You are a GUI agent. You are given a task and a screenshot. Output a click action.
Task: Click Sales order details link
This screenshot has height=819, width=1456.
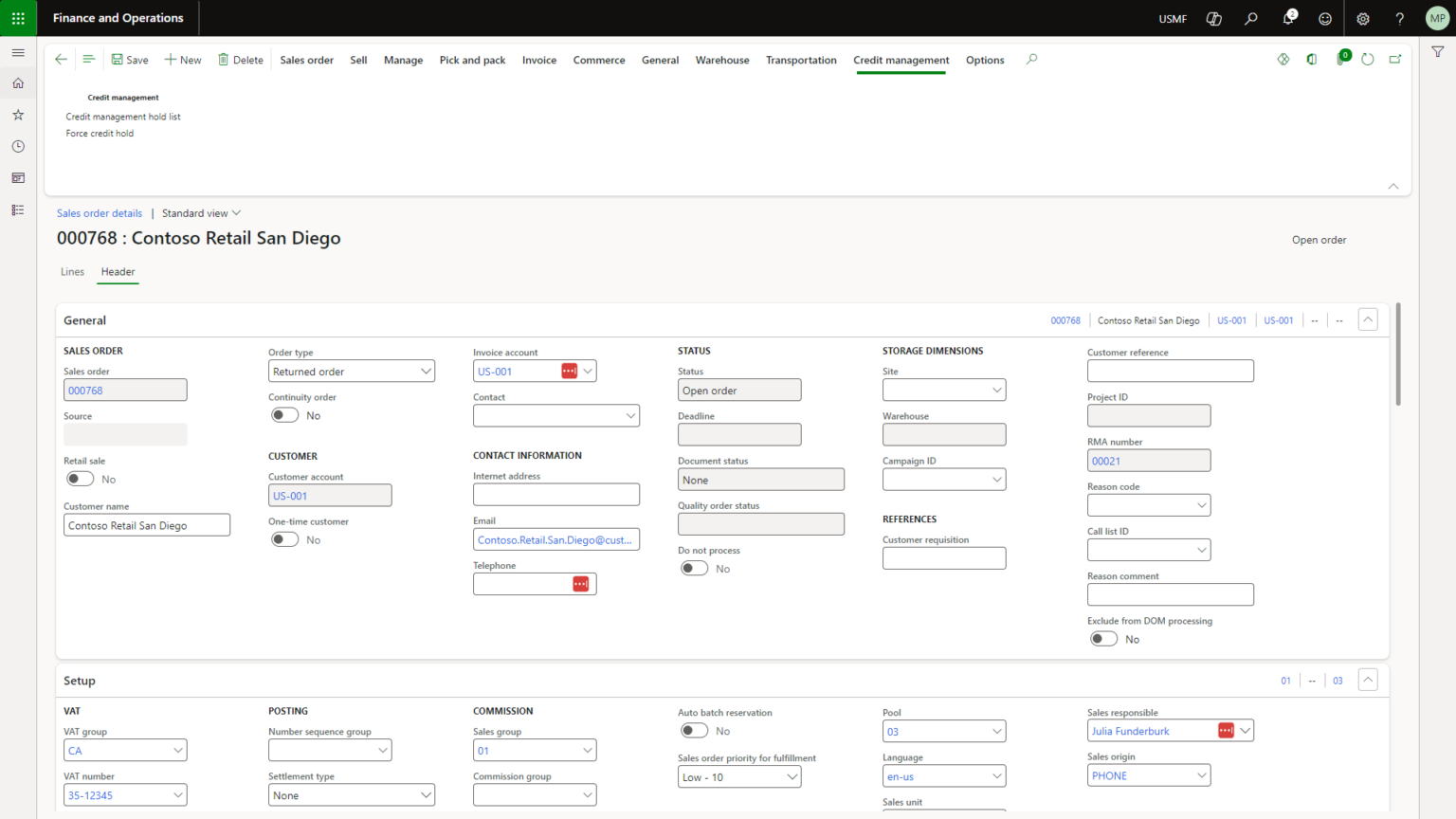100,213
